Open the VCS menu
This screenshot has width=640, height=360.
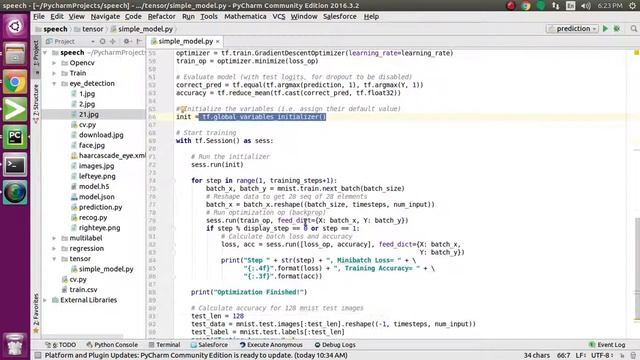pyautogui.click(x=279, y=16)
